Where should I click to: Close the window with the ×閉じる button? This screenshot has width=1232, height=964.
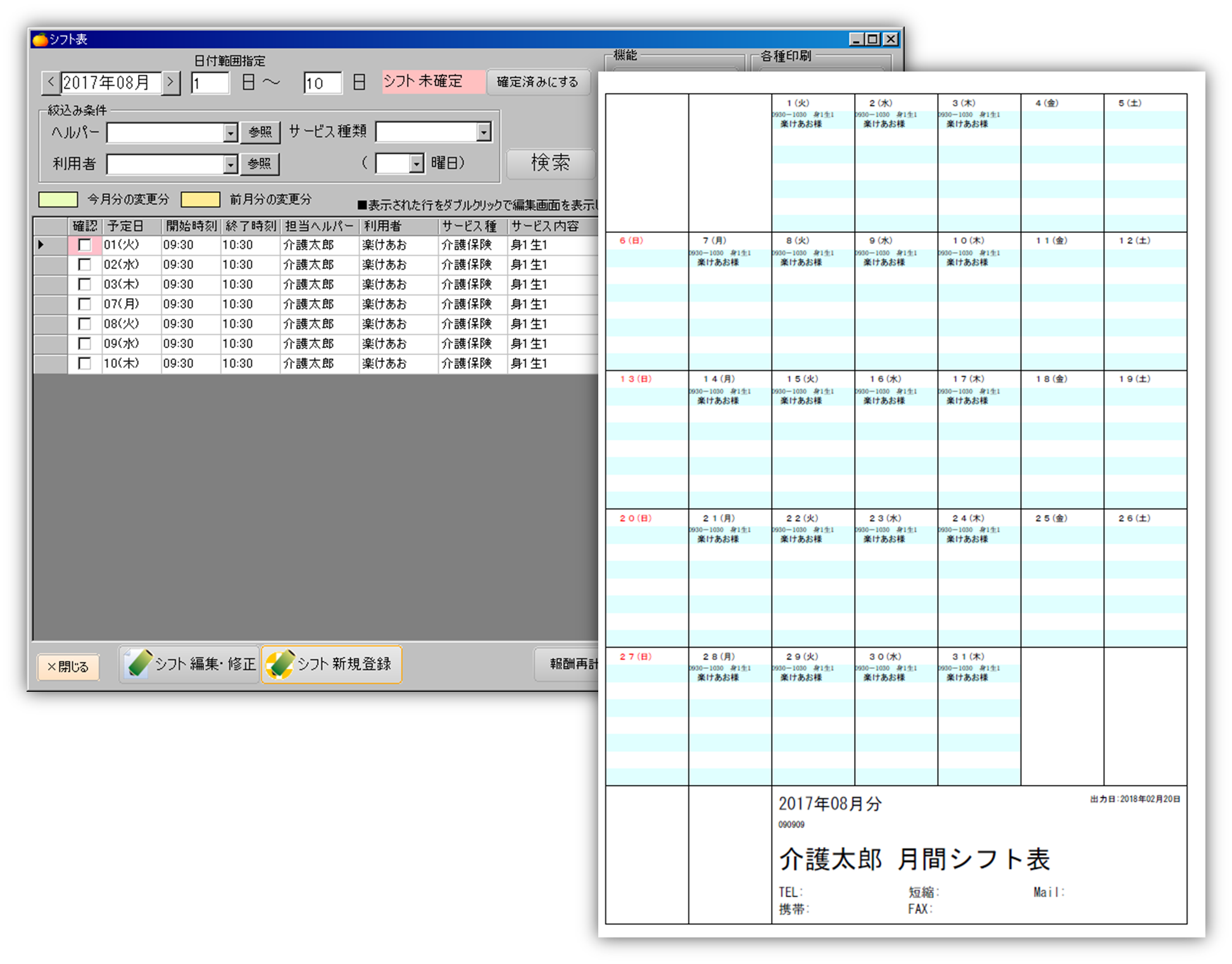[68, 667]
